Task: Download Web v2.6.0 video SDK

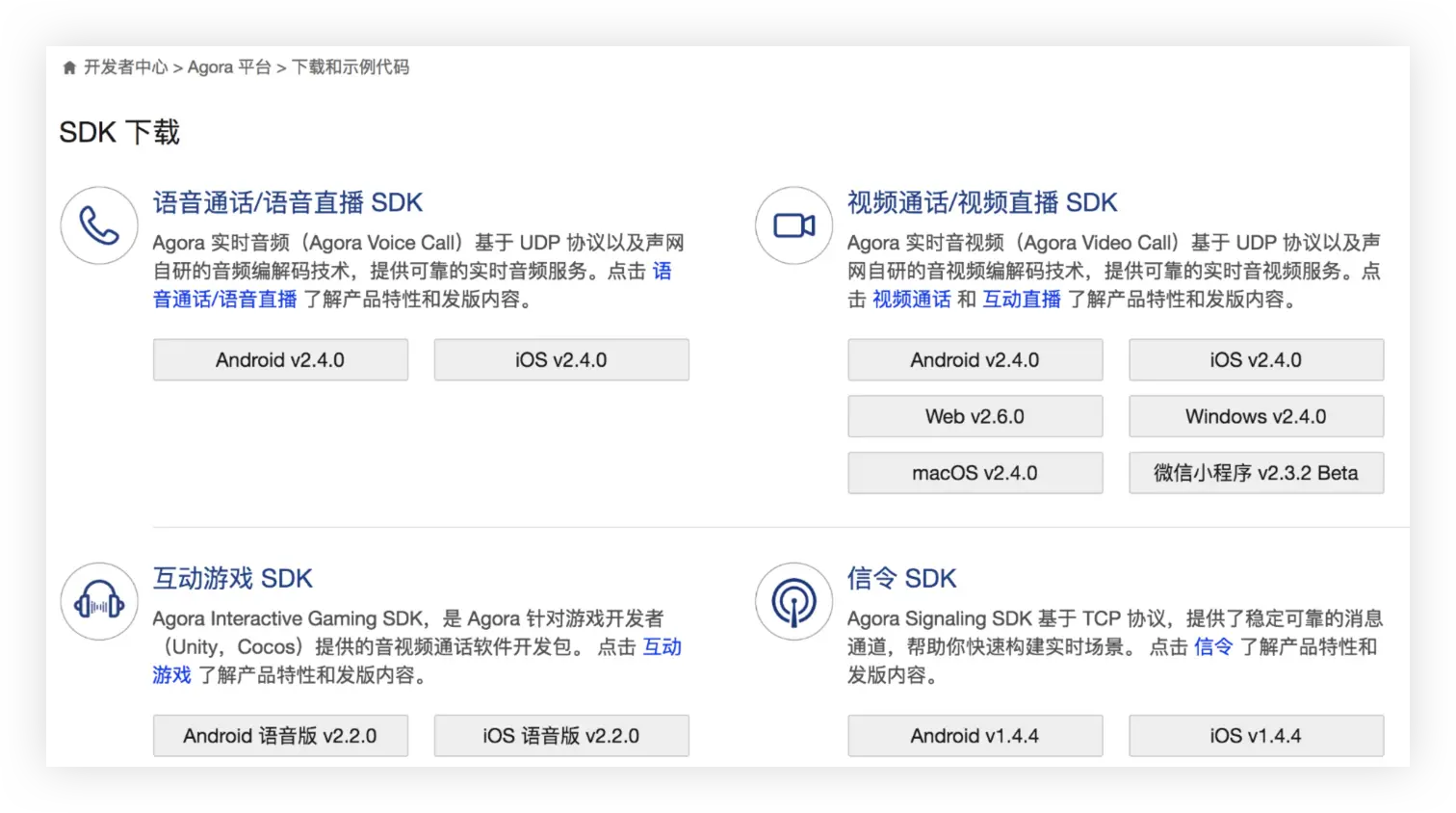Action: point(975,416)
